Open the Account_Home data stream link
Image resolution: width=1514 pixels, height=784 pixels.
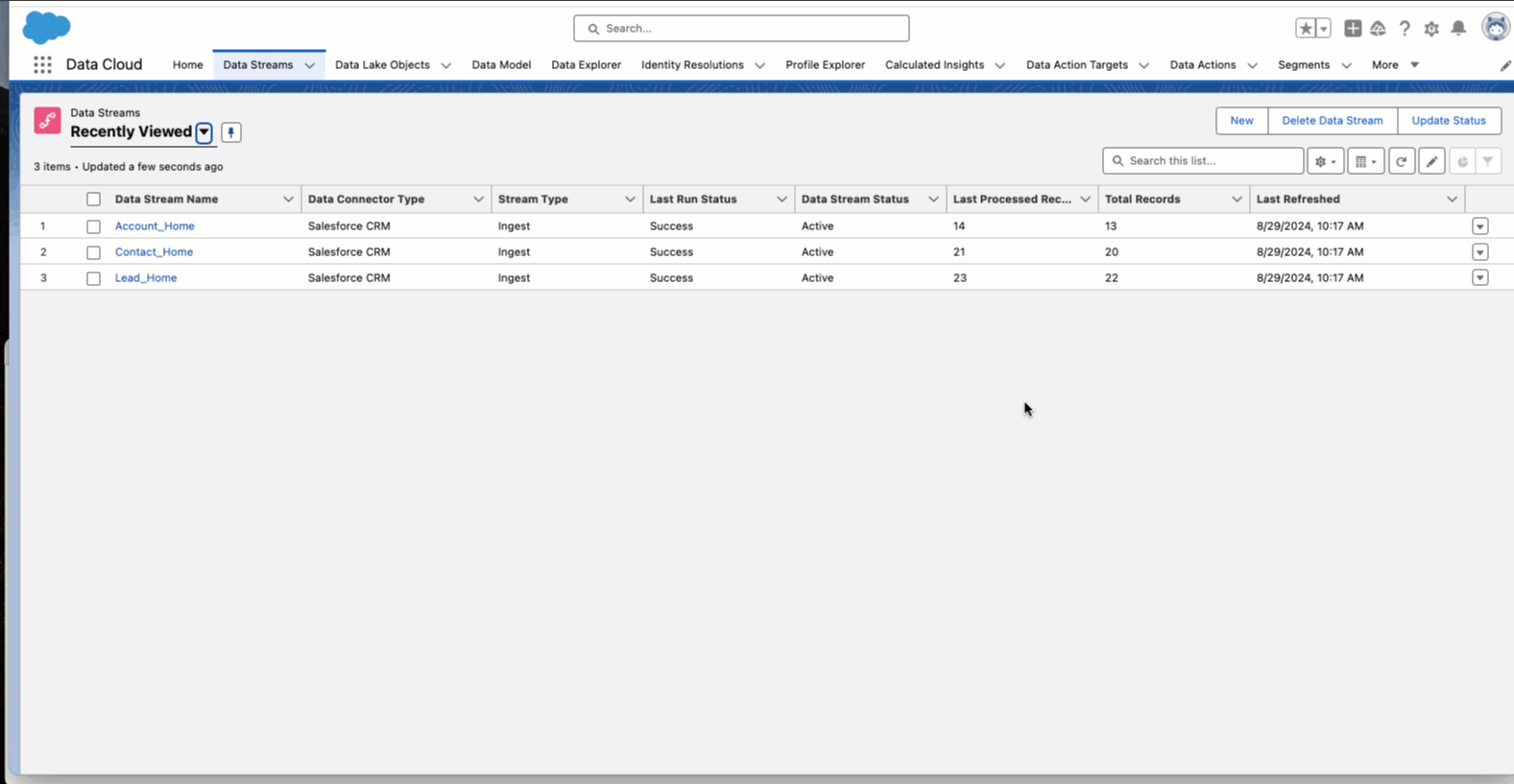coord(155,226)
